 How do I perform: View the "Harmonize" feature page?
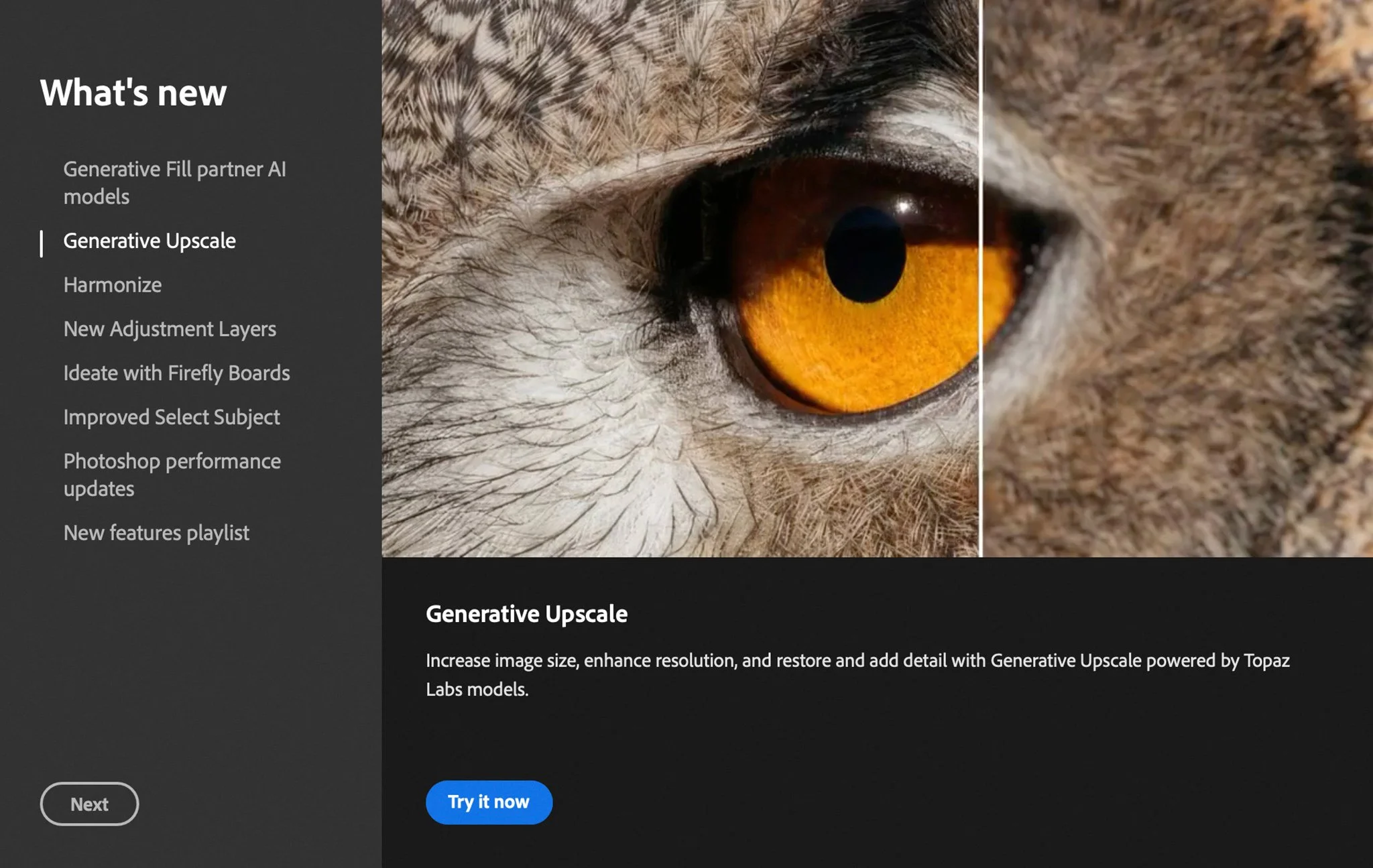pyautogui.click(x=111, y=284)
